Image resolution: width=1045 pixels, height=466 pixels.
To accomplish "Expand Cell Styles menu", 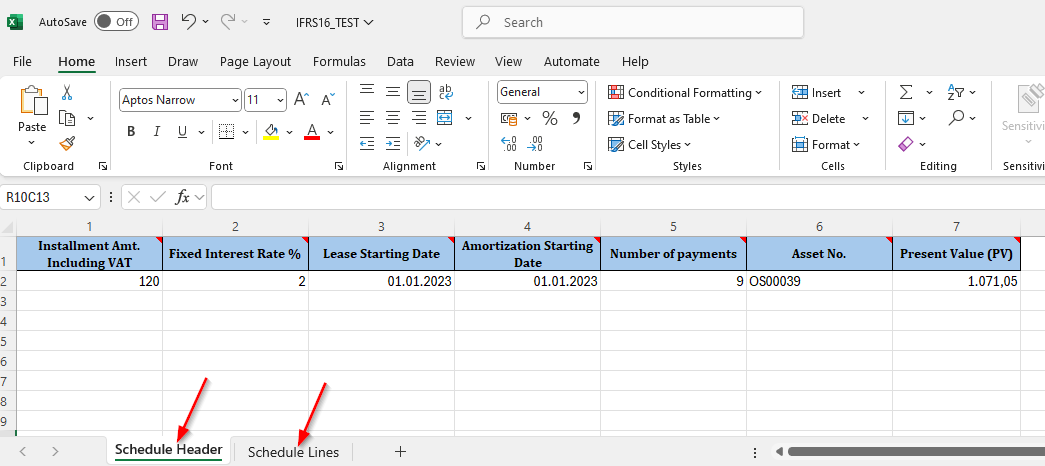I will coord(687,145).
